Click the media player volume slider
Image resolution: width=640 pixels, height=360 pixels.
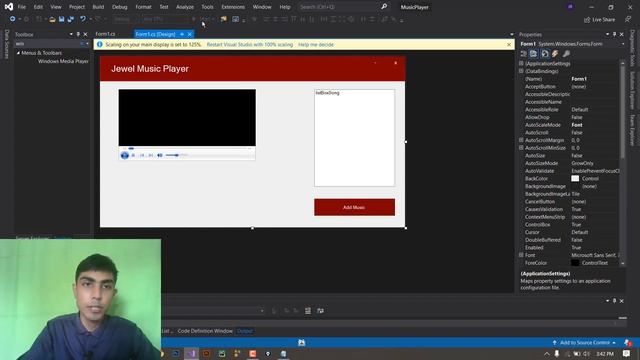tap(176, 155)
